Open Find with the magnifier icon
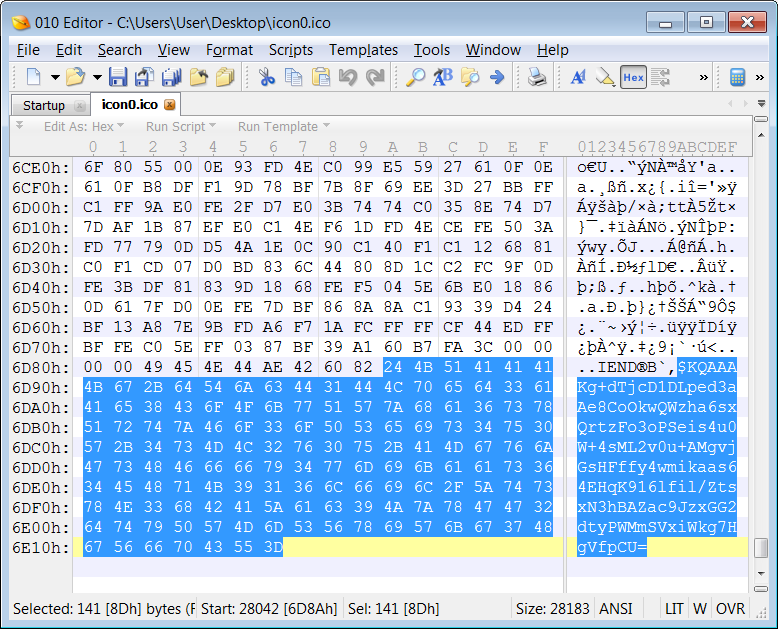 [x=415, y=77]
